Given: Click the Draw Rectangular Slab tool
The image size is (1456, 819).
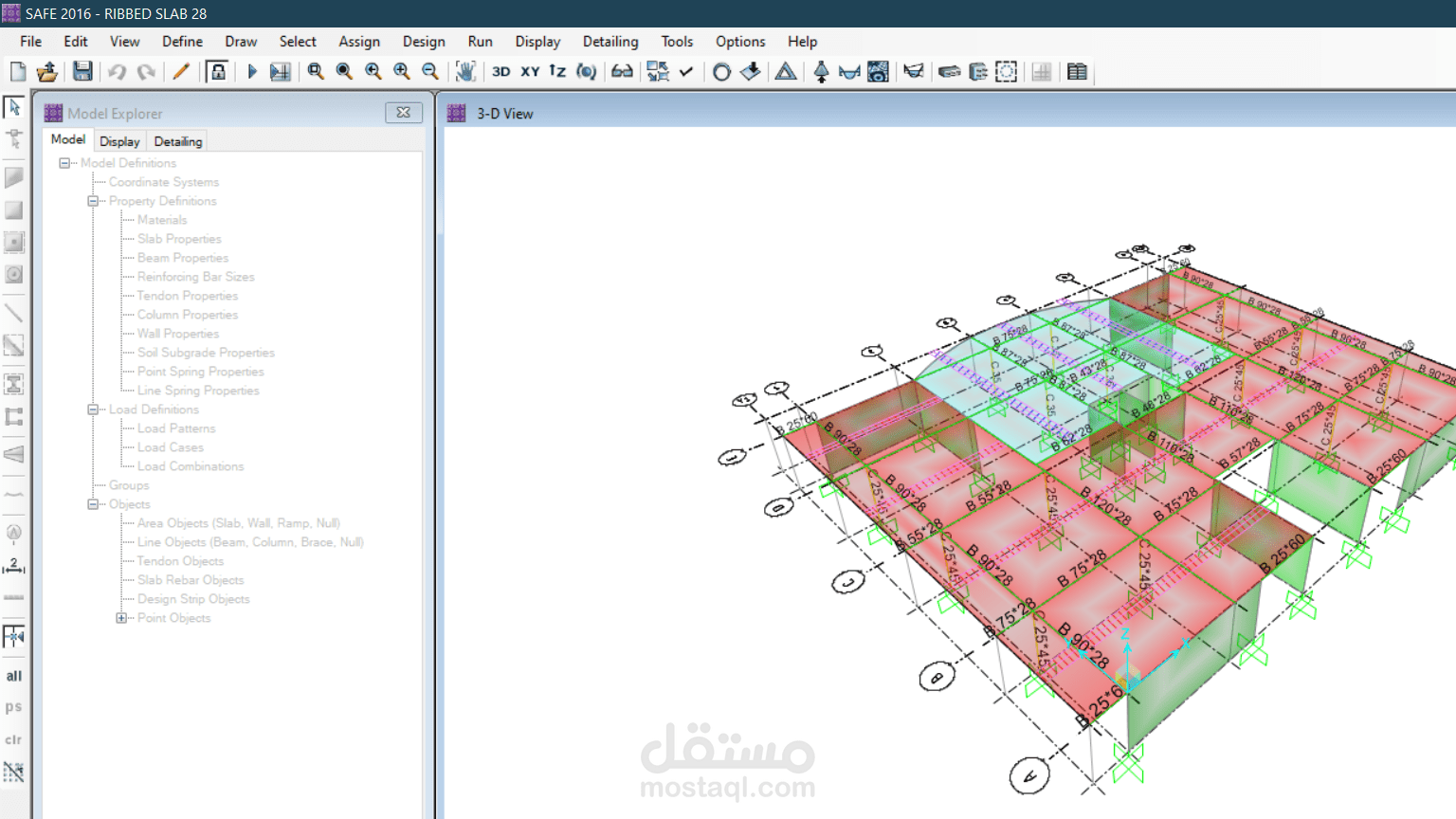Looking at the screenshot, I should (x=14, y=209).
